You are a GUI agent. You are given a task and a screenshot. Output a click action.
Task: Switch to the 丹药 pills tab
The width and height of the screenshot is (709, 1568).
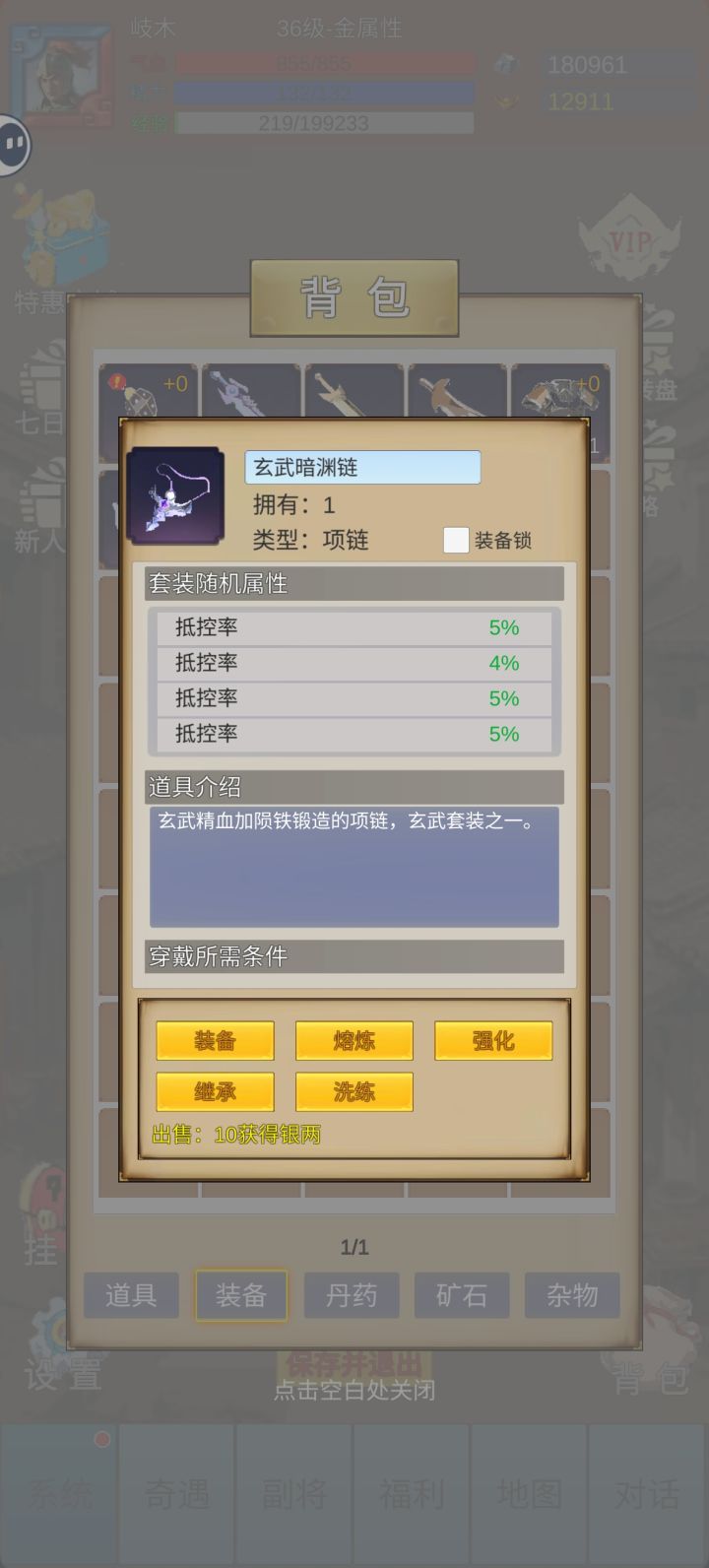tap(352, 1294)
